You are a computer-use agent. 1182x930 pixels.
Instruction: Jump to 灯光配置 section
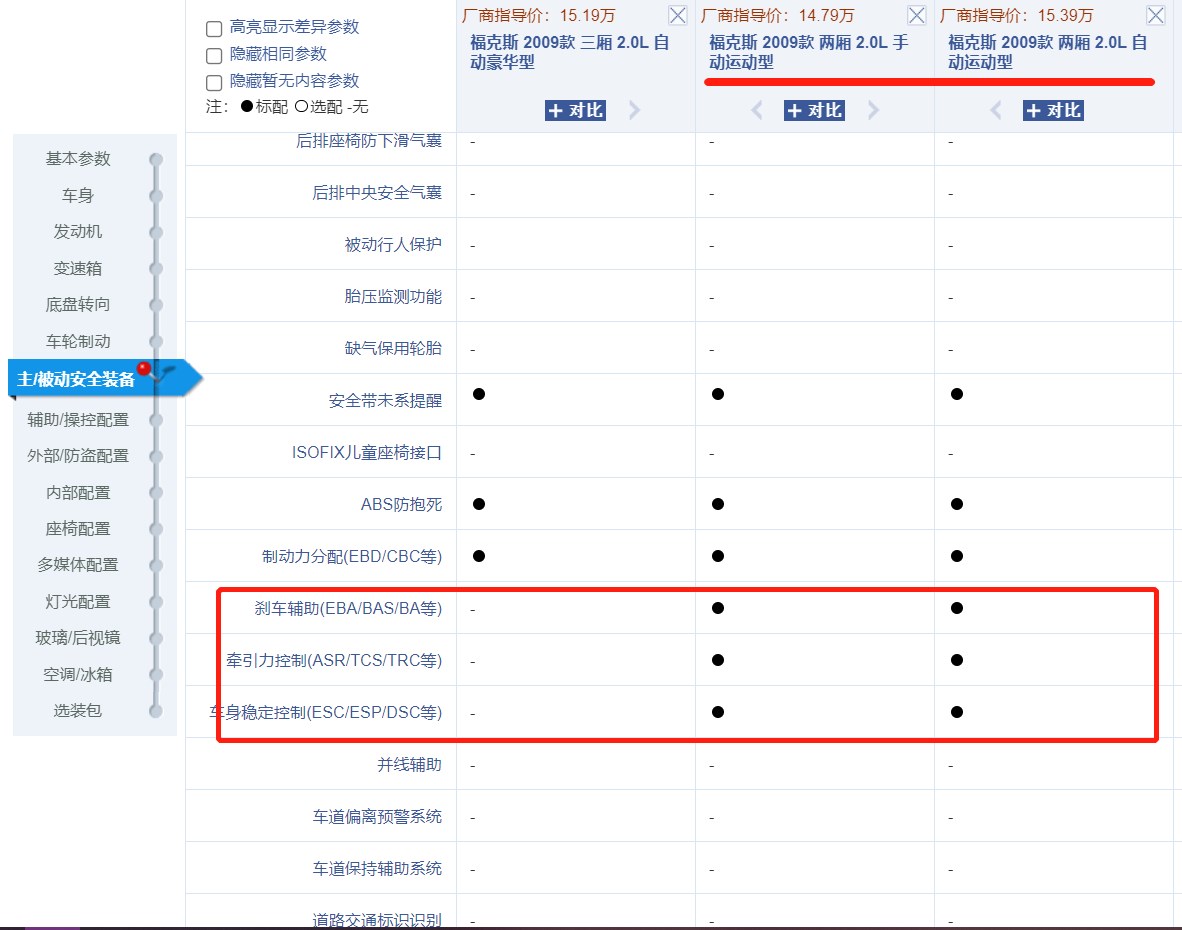pos(78,601)
